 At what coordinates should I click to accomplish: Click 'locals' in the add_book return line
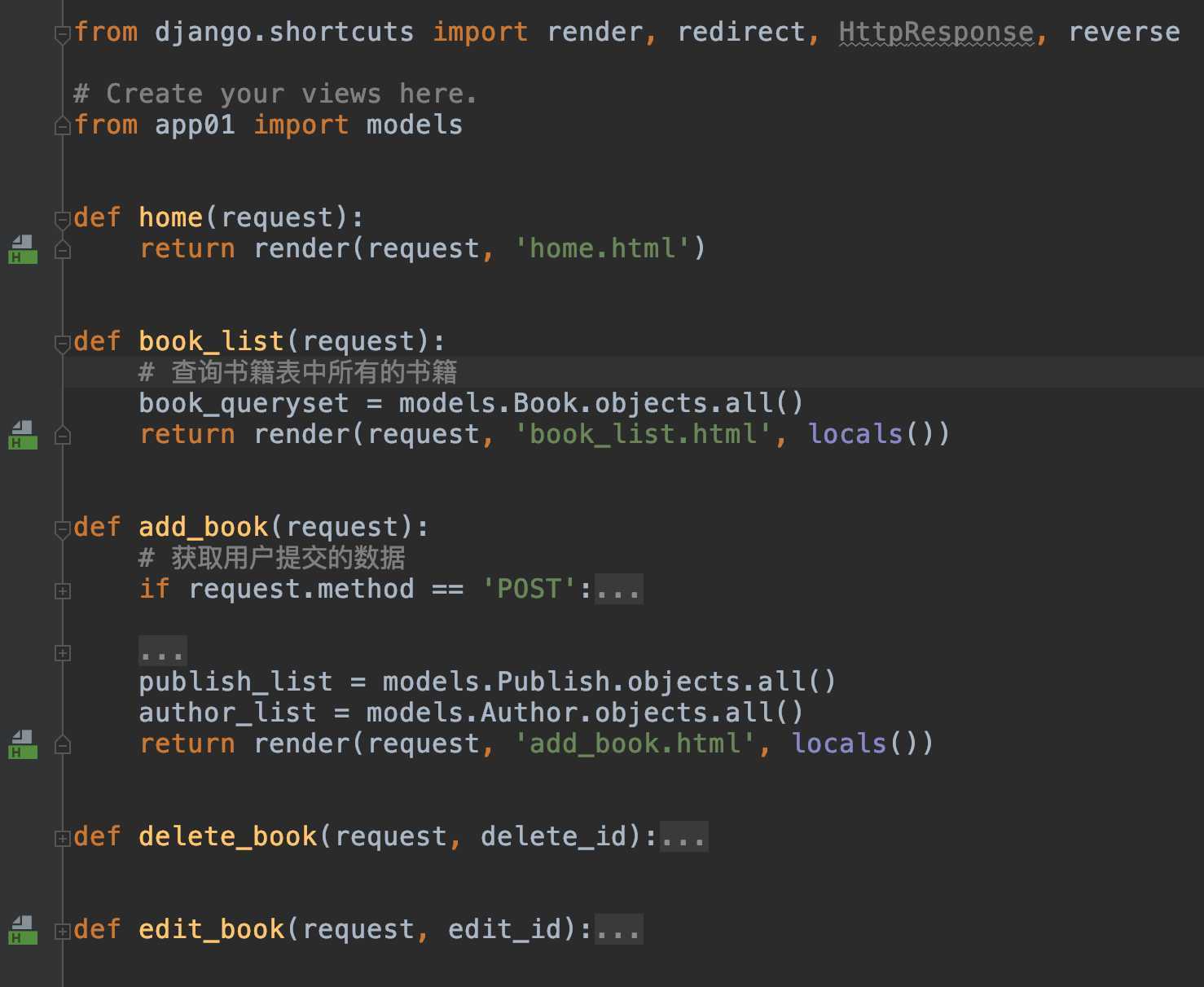(x=839, y=744)
